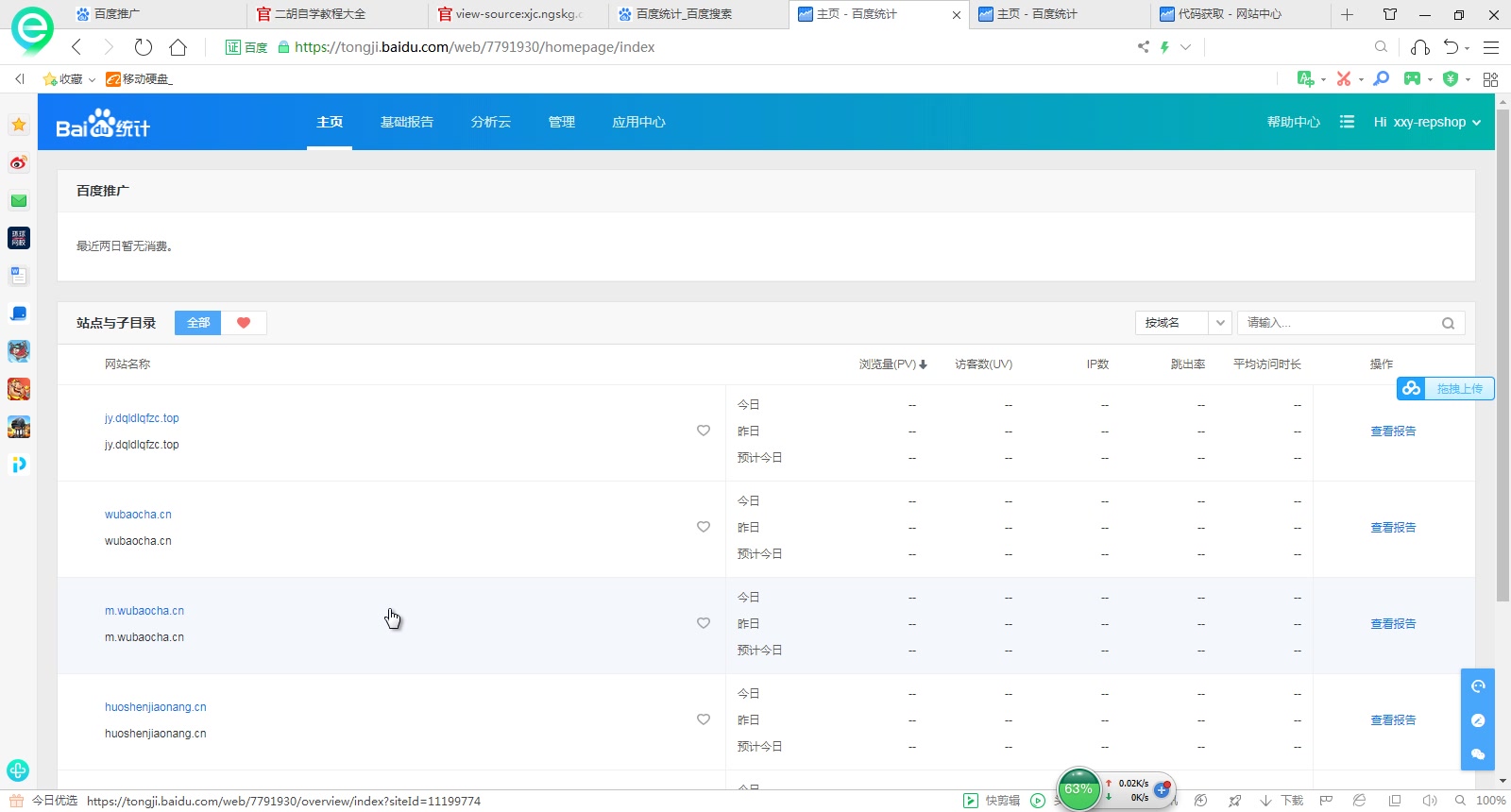Favorite the m.wubaocha.cn site heart
This screenshot has height=812, width=1511.
pos(704,623)
